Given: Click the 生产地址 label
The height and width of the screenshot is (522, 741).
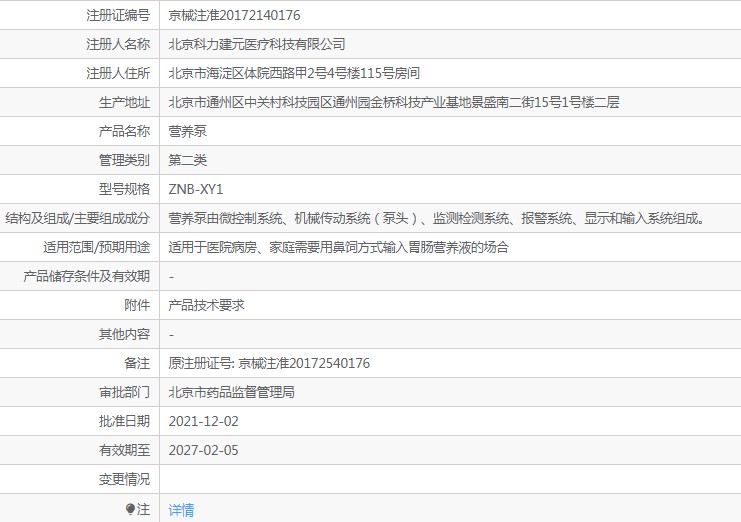Looking at the screenshot, I should [124, 102].
